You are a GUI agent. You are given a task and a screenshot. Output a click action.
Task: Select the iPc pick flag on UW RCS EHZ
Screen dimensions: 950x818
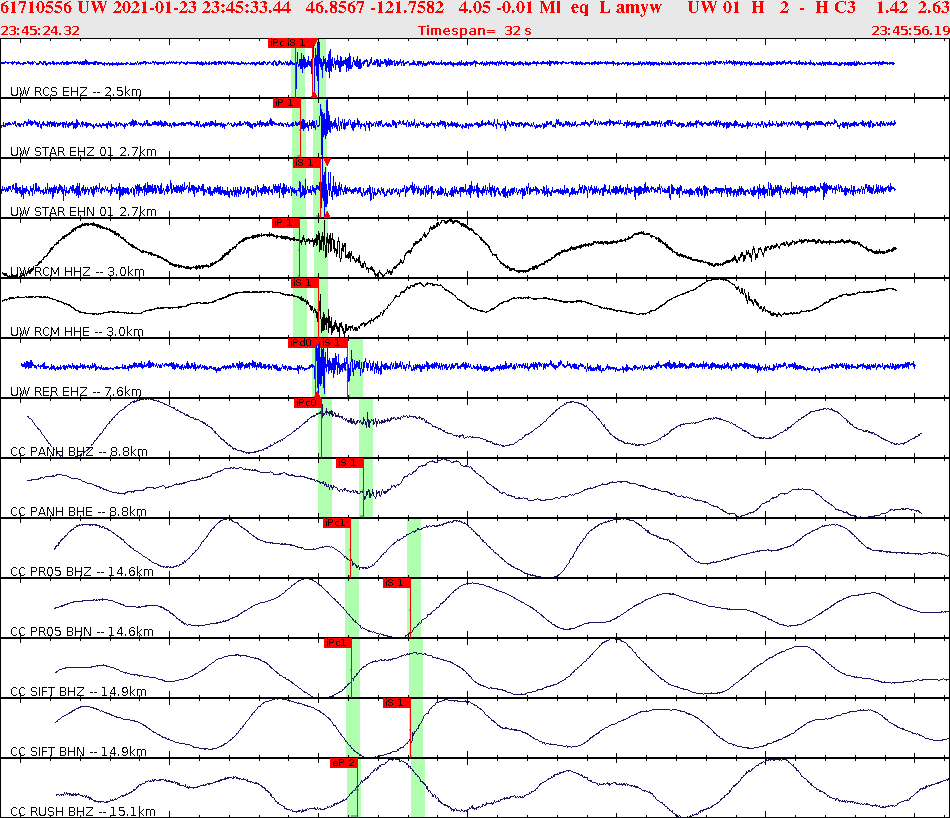278,43
